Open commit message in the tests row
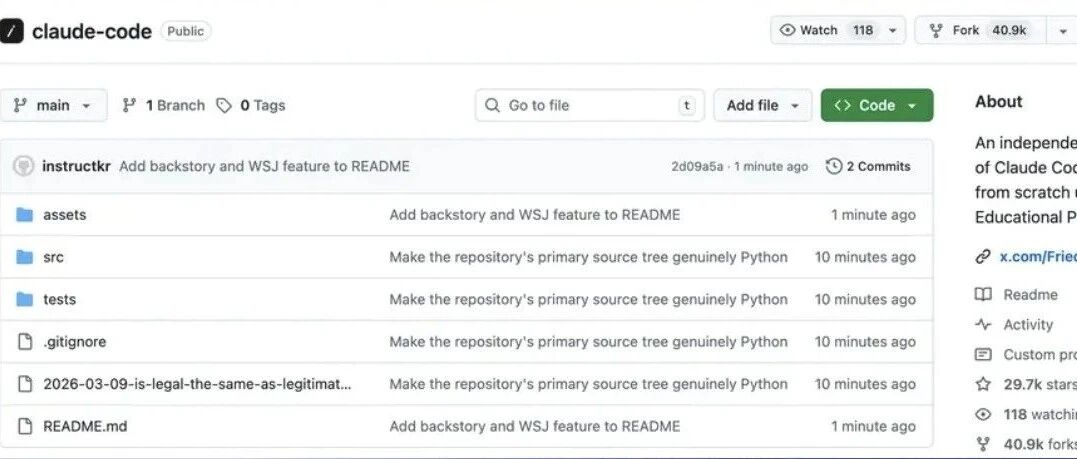Image resolution: width=1077 pixels, height=459 pixels. tap(589, 300)
